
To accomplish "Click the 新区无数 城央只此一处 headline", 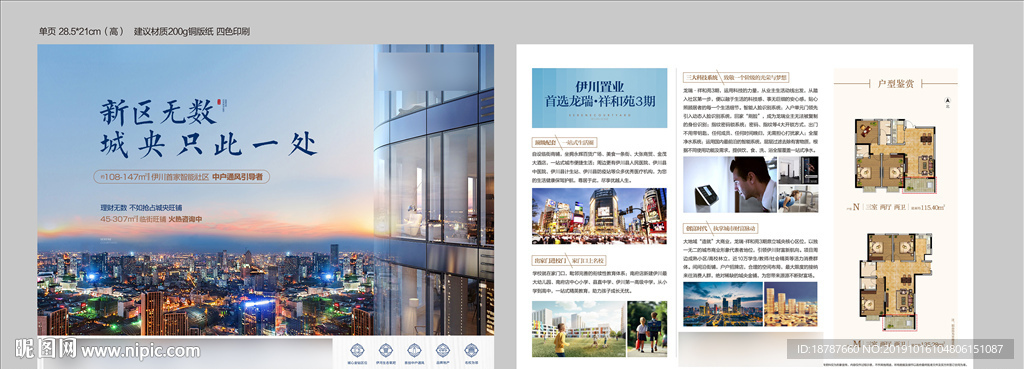I will pos(208,129).
